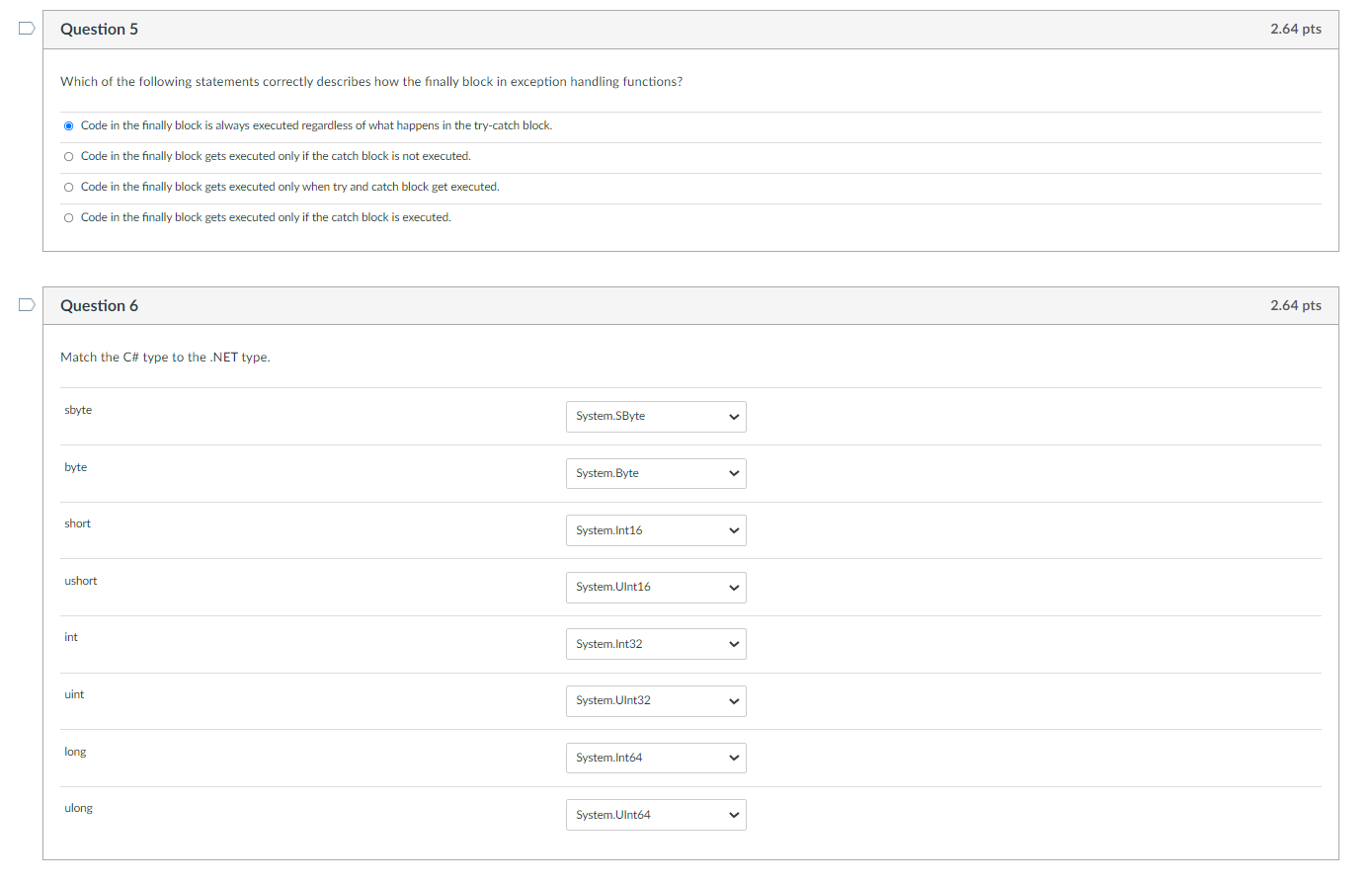
Task: Open the ushort System.UInt16 dropdown
Action: point(656,587)
